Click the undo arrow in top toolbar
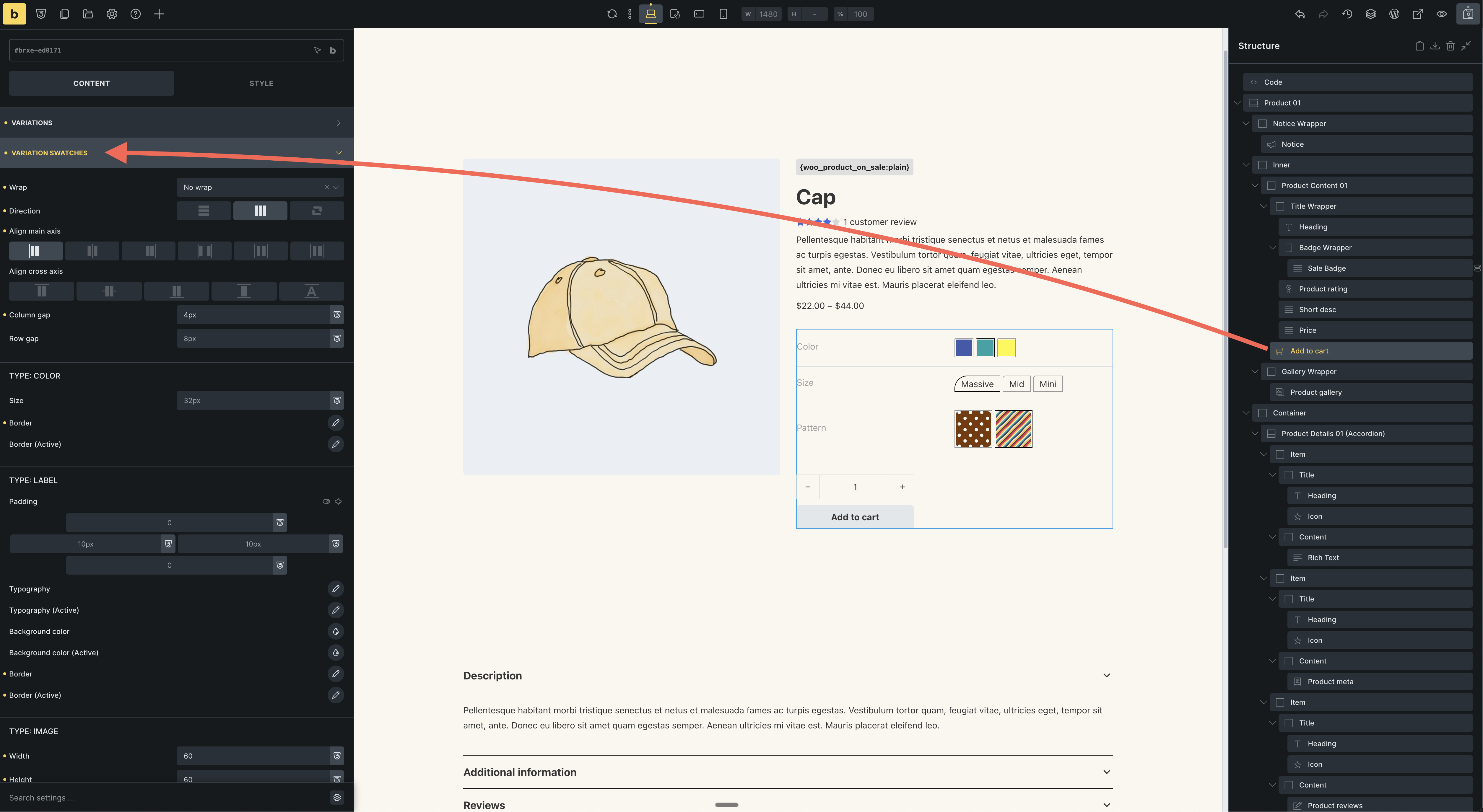This screenshot has height=812, width=1483. click(x=1299, y=14)
